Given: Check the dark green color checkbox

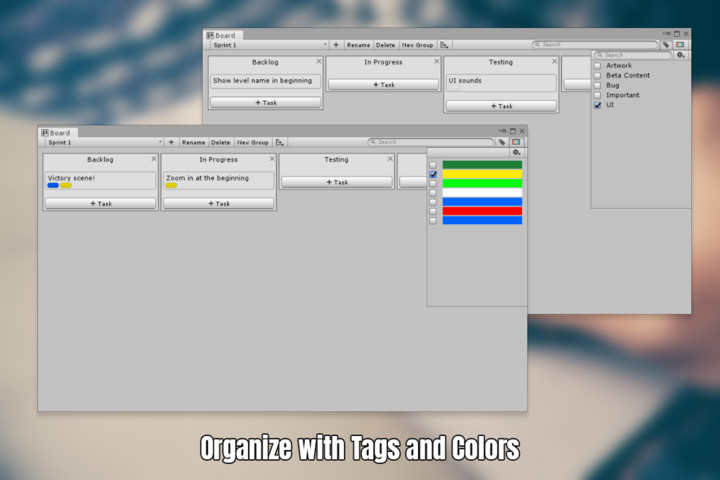Looking at the screenshot, I should (x=433, y=165).
